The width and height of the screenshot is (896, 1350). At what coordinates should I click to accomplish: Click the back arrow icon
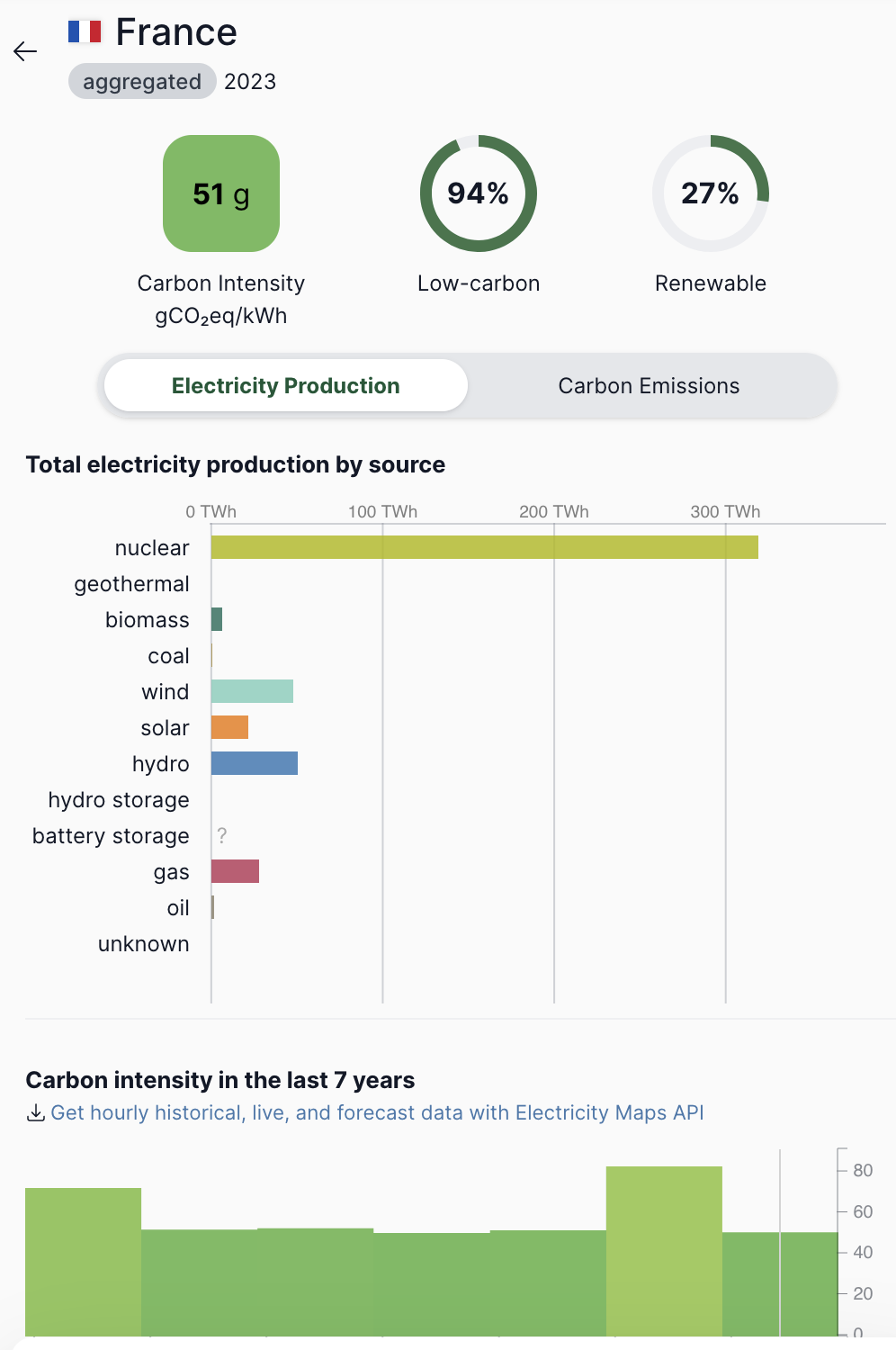pos(25,51)
